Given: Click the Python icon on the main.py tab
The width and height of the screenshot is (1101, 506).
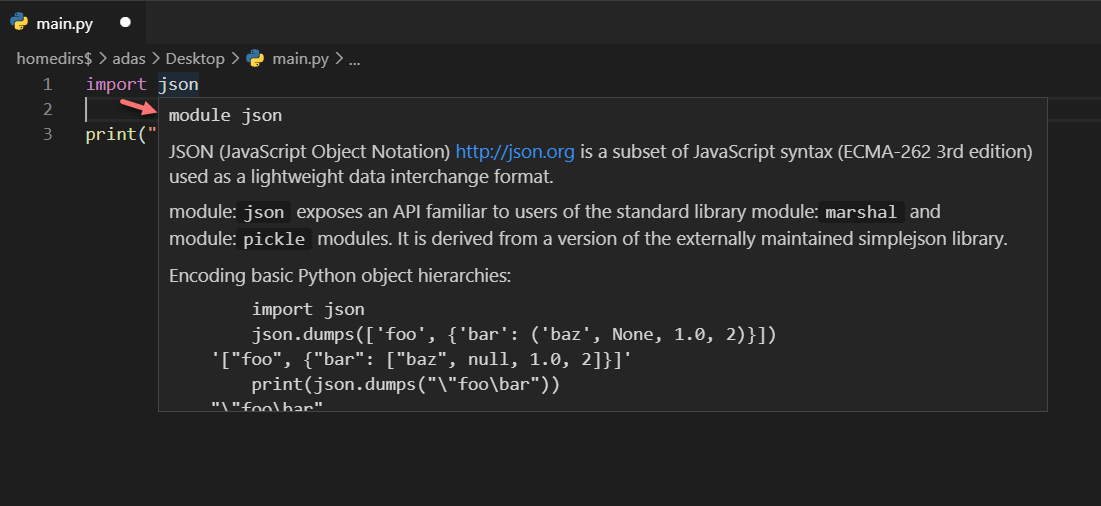Looking at the screenshot, I should point(19,22).
